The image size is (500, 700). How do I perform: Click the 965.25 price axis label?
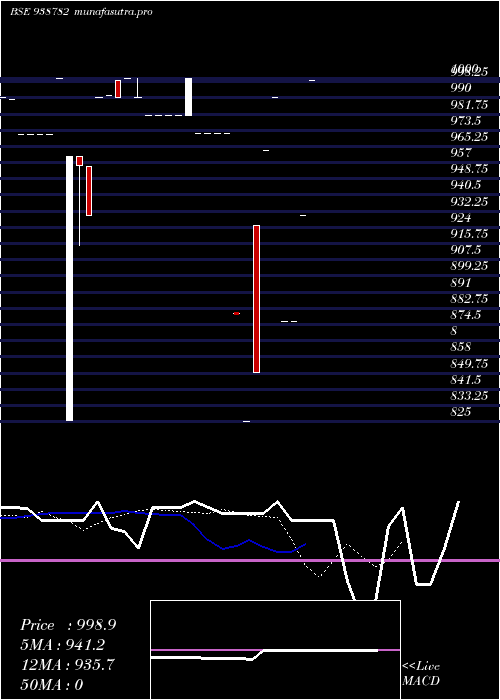click(469, 136)
